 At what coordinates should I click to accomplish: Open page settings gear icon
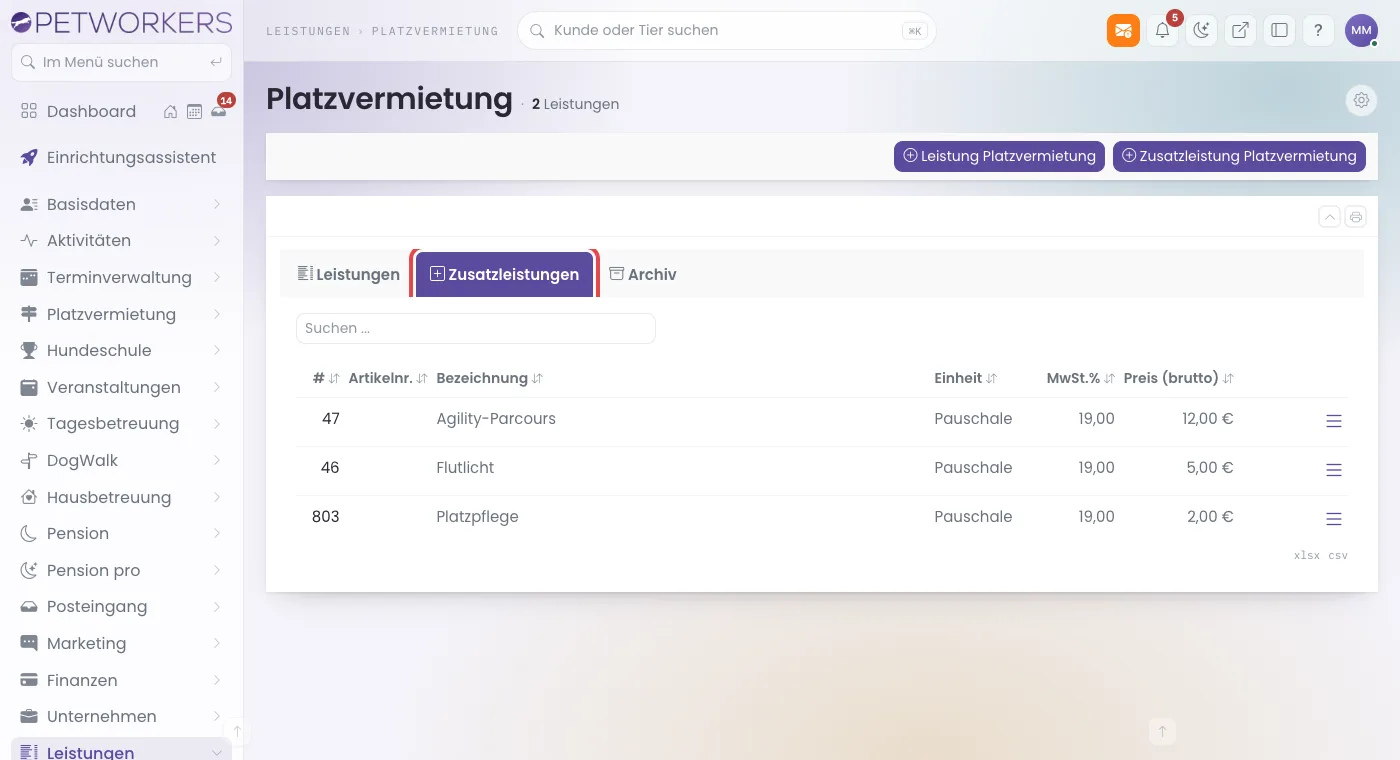point(1361,100)
